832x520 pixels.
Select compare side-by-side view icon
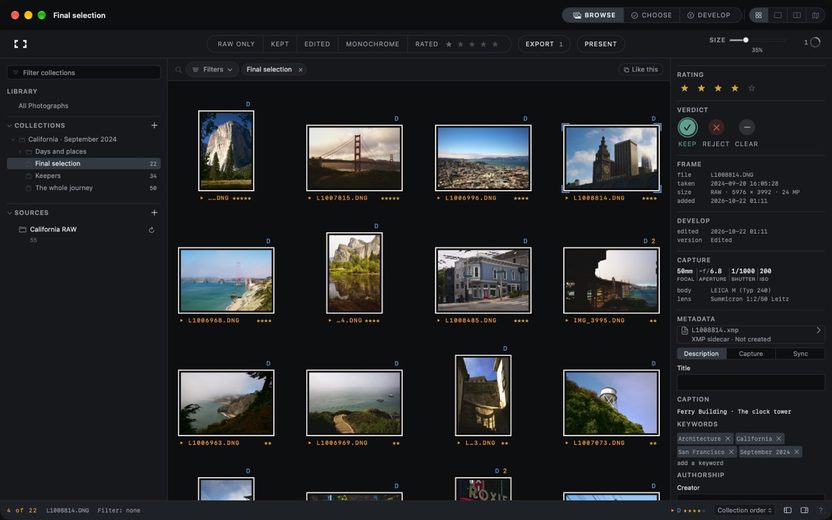click(796, 15)
